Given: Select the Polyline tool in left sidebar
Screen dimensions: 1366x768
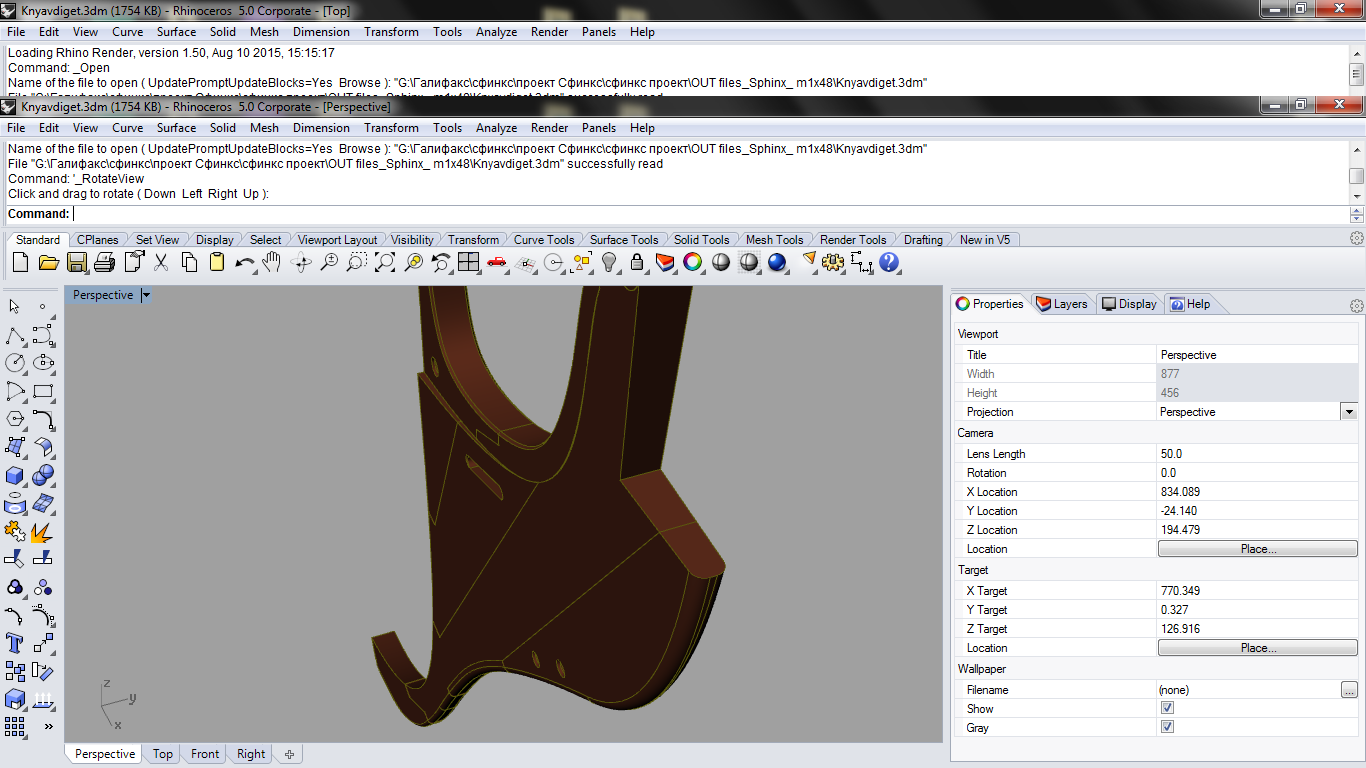Looking at the screenshot, I should [x=15, y=335].
